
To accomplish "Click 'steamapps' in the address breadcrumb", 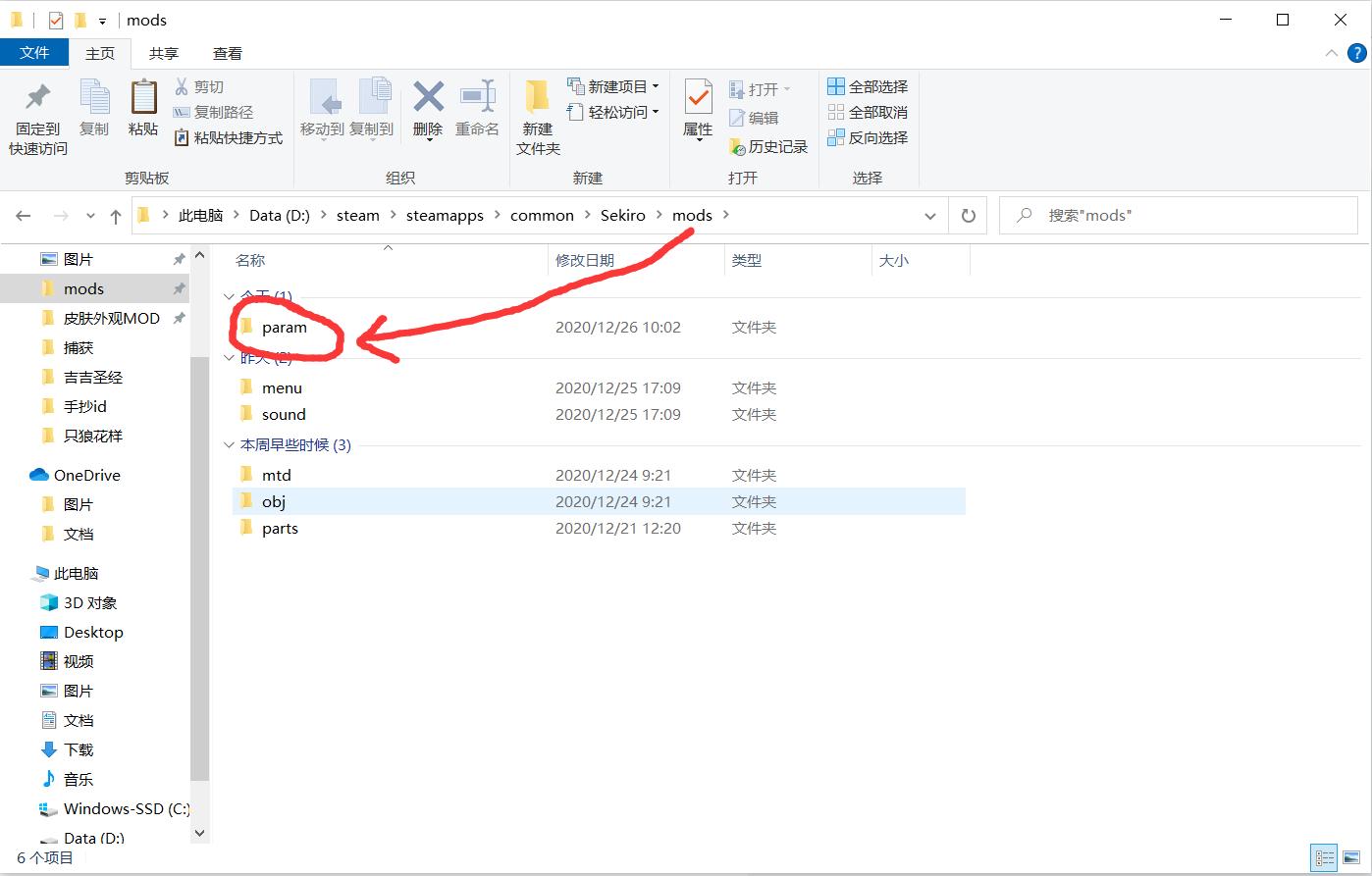I will coord(445,216).
